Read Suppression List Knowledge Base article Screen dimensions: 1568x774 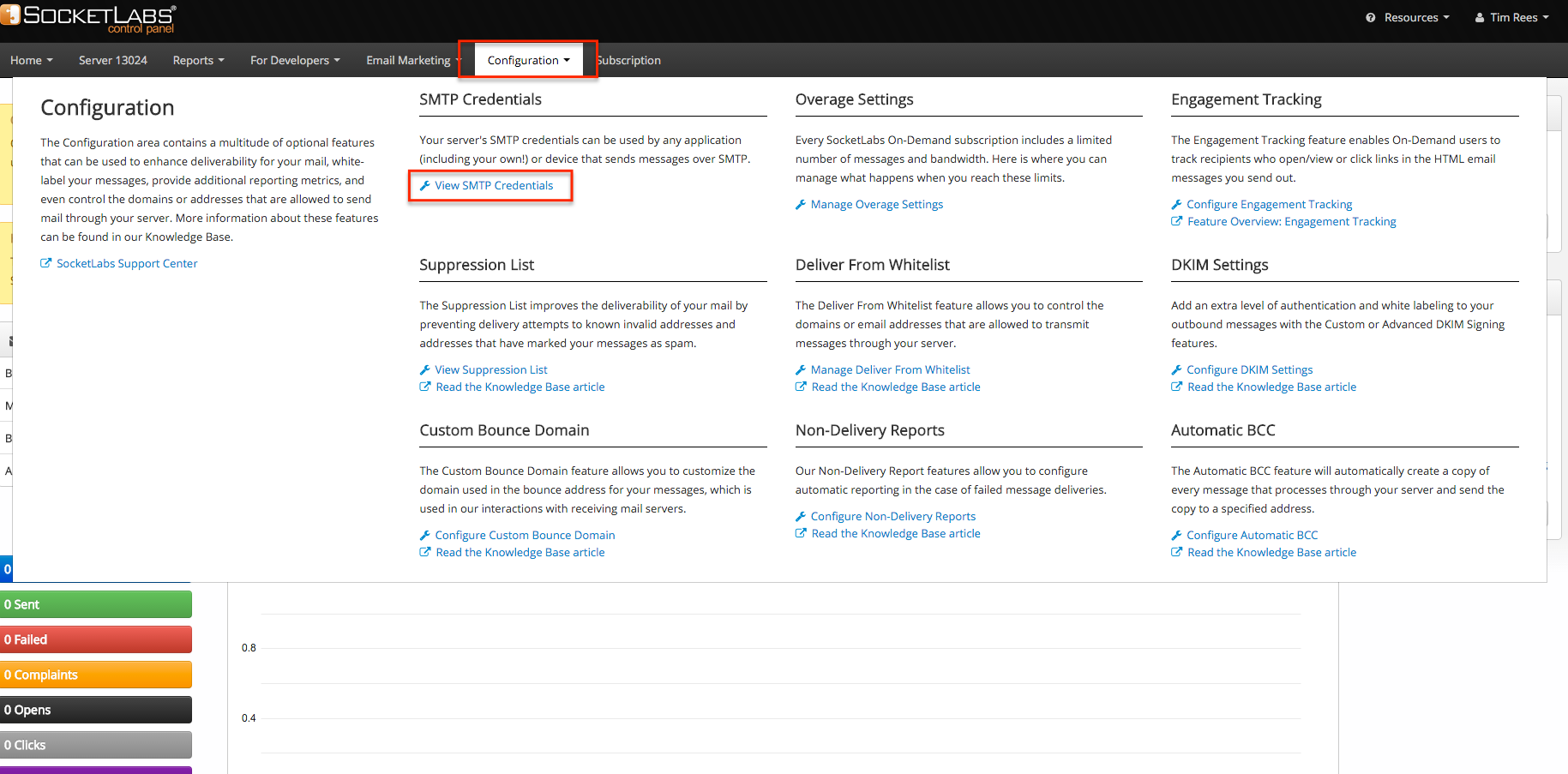[520, 387]
